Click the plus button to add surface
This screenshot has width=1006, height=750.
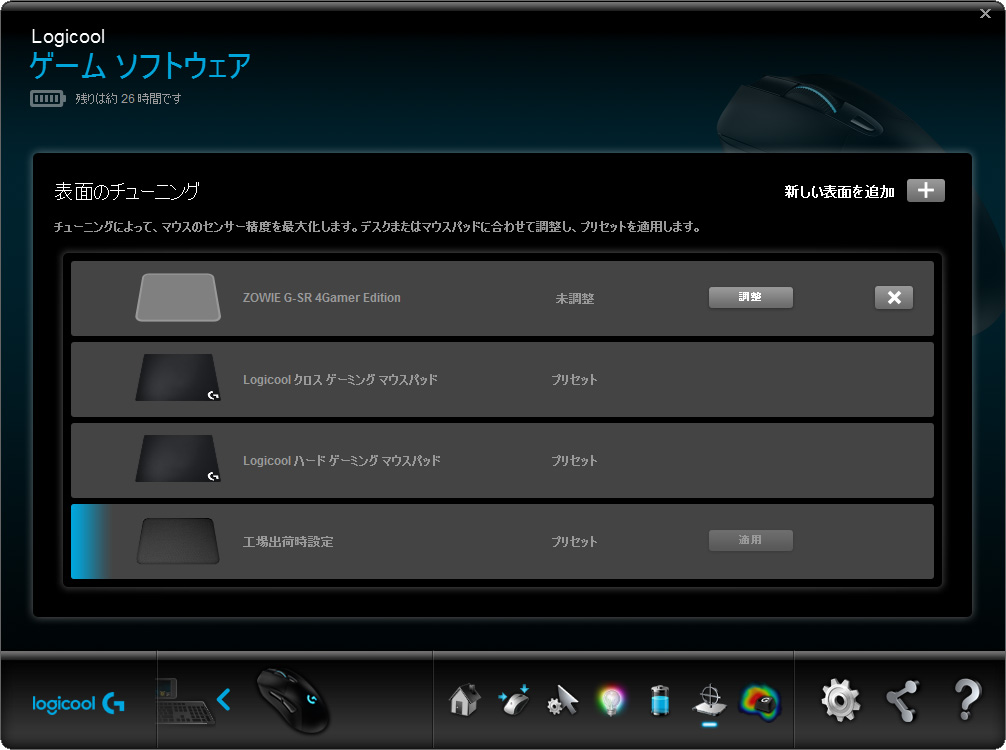coord(925,191)
